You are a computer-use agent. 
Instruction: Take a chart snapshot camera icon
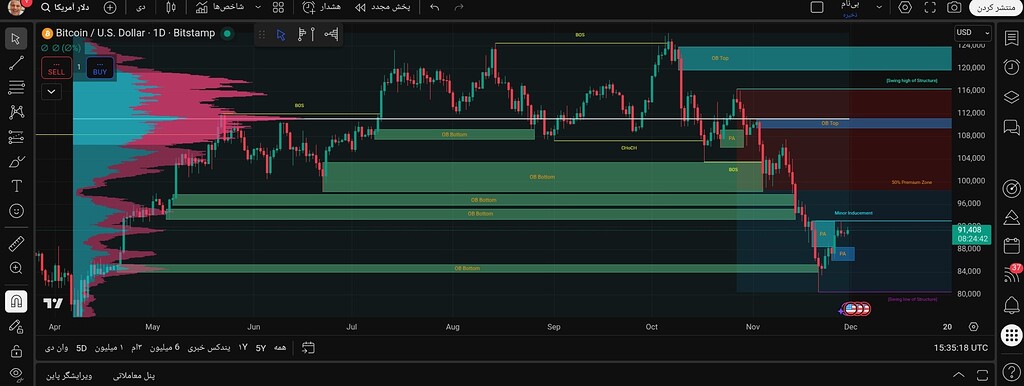(954, 7)
